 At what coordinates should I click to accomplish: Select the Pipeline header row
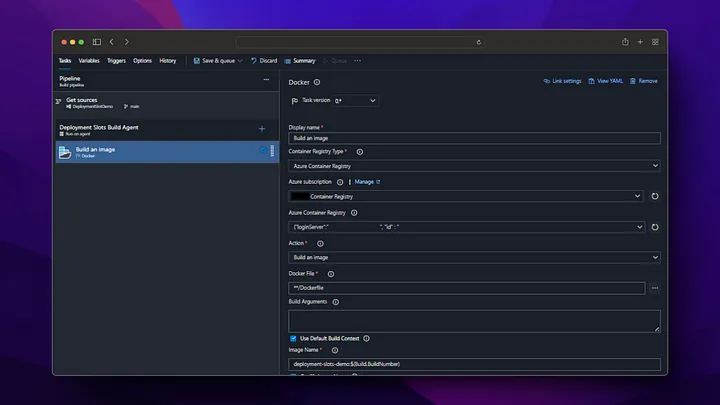pyautogui.click(x=167, y=81)
